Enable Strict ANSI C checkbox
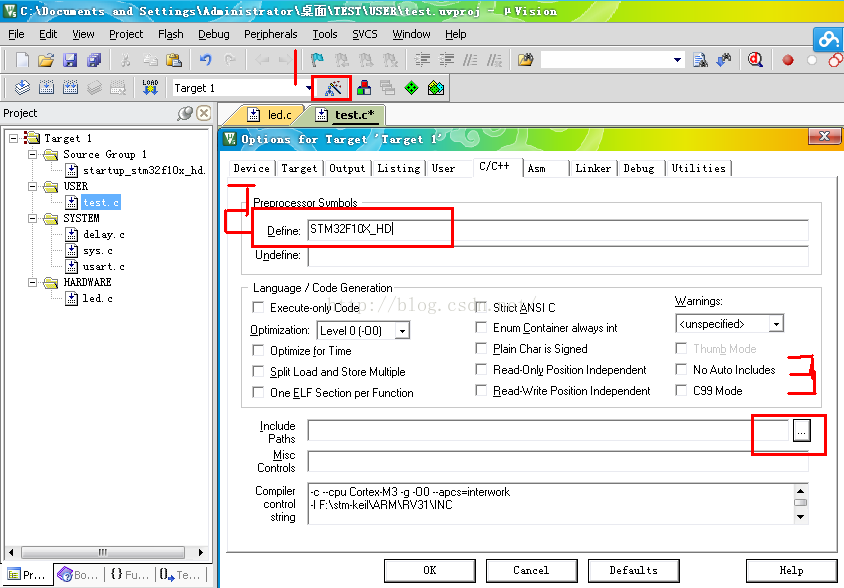 [x=481, y=307]
